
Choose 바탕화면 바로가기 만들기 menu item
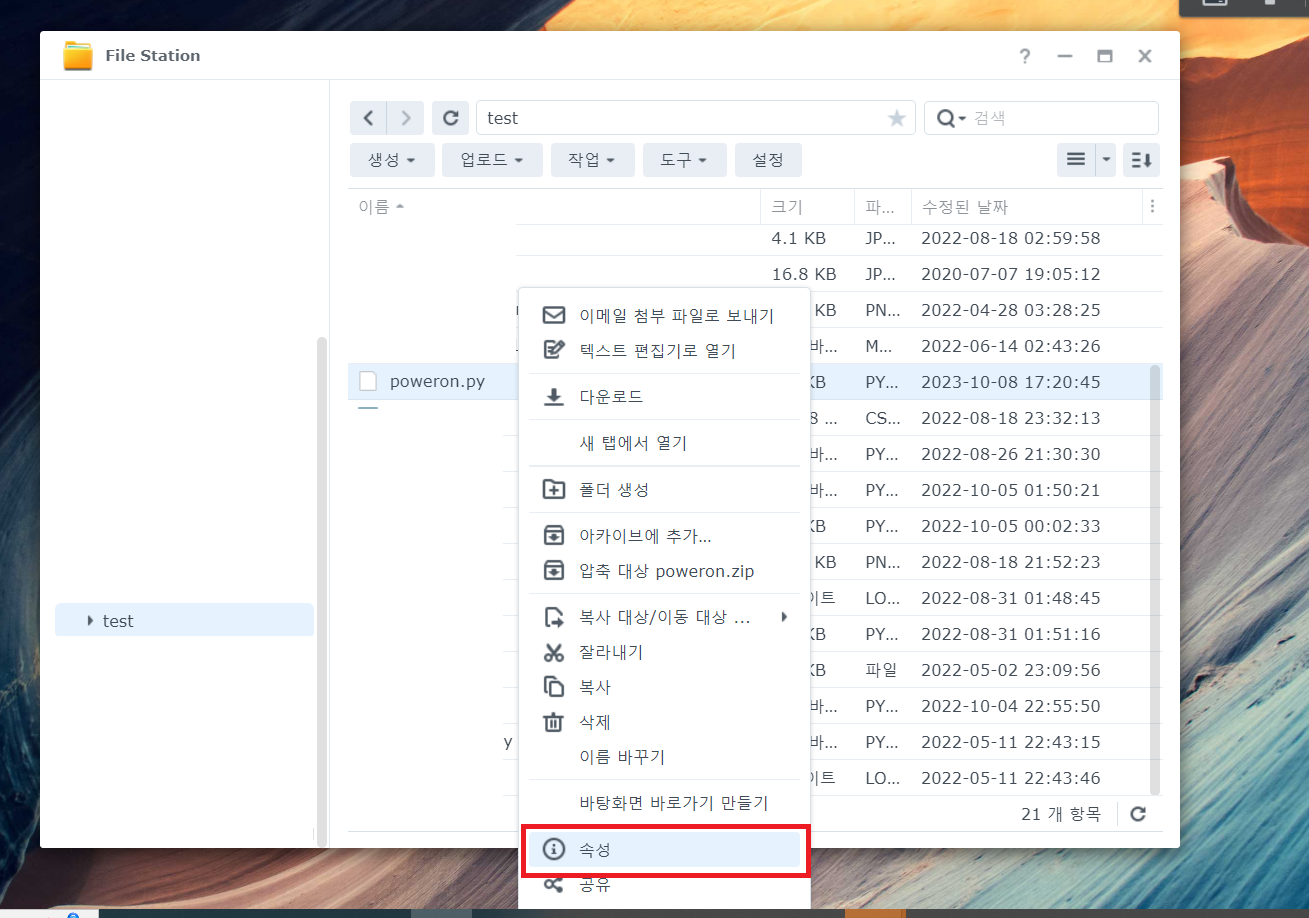664,803
